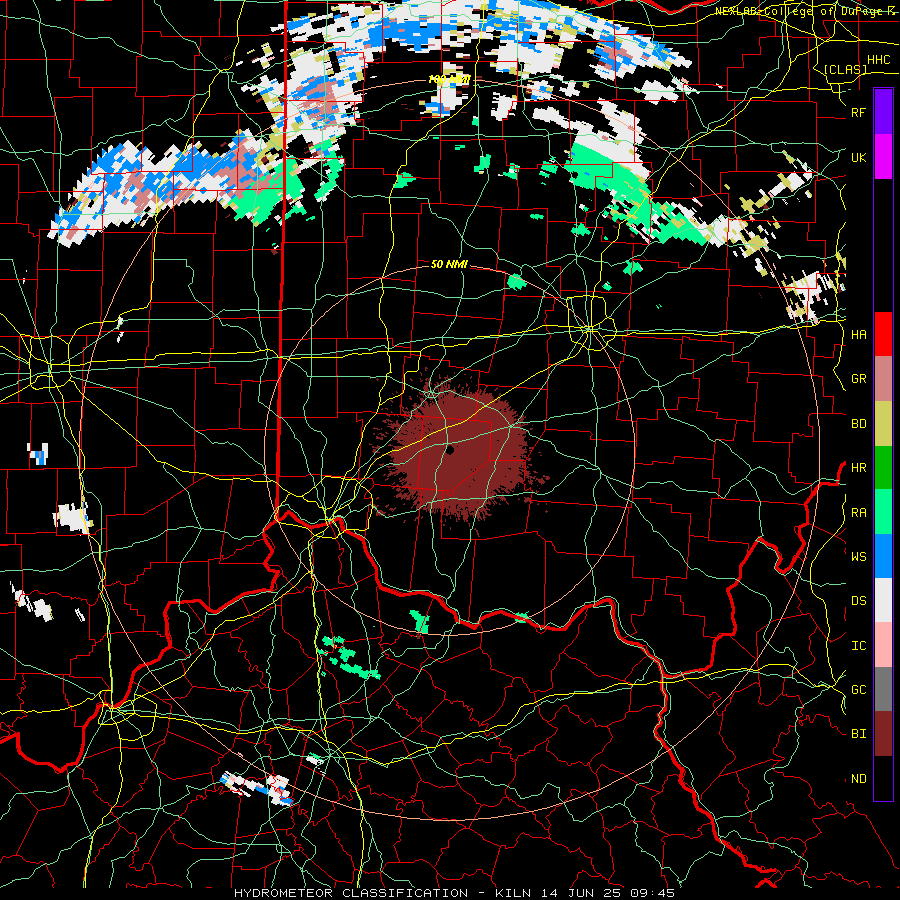Image resolution: width=900 pixels, height=900 pixels.
Task: Click the UK legend label
Action: [x=858, y=157]
